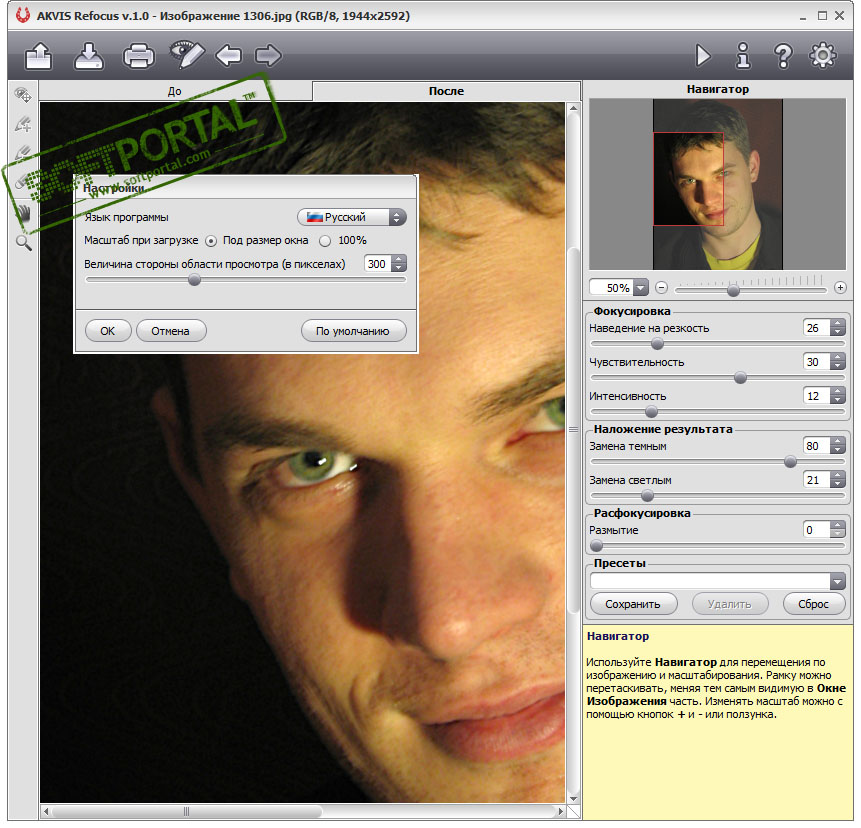861x828 pixels.
Task: Click the Print icon in the toolbar
Action: tap(138, 56)
